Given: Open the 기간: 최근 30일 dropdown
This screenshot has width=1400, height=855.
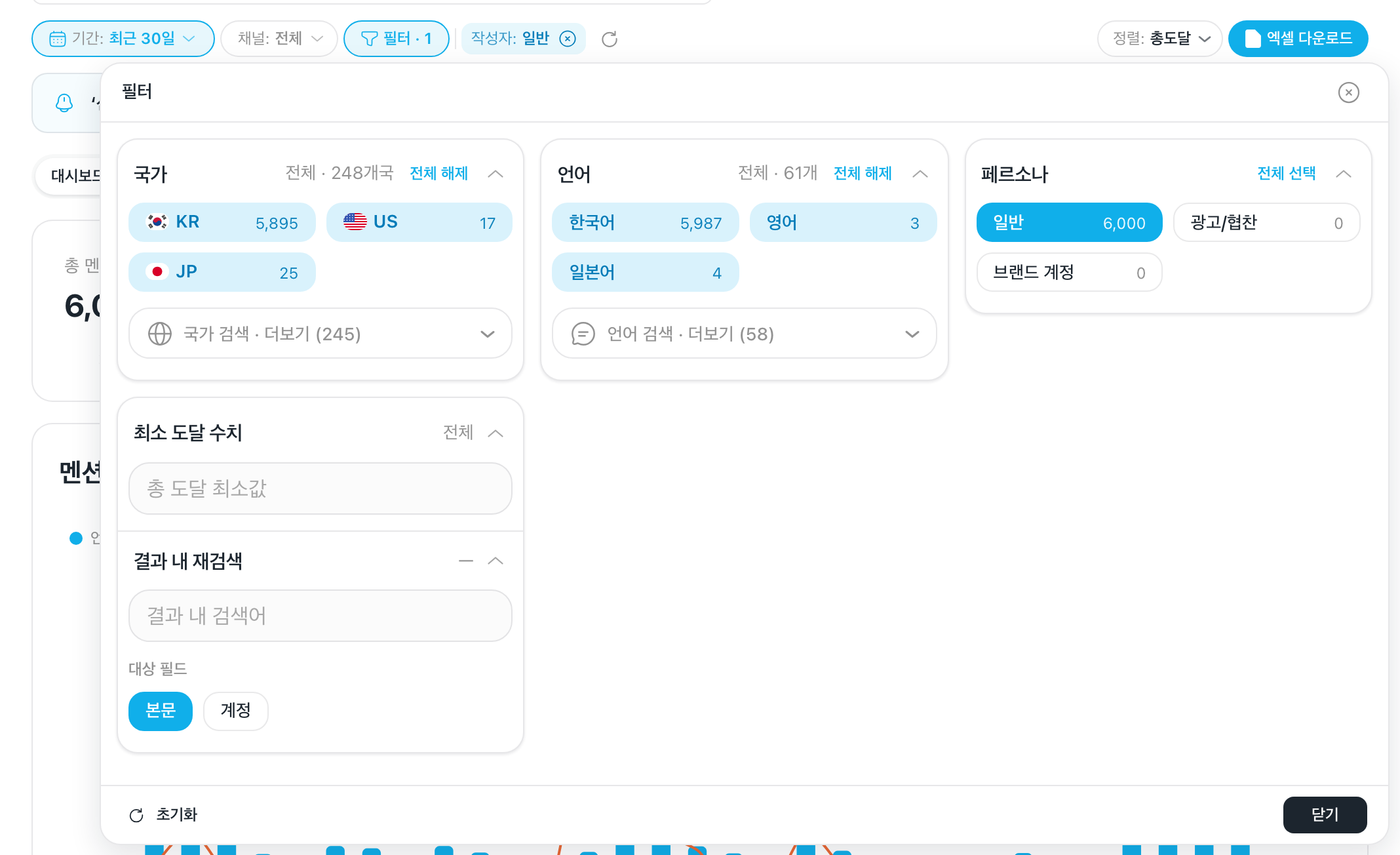Looking at the screenshot, I should point(123,39).
